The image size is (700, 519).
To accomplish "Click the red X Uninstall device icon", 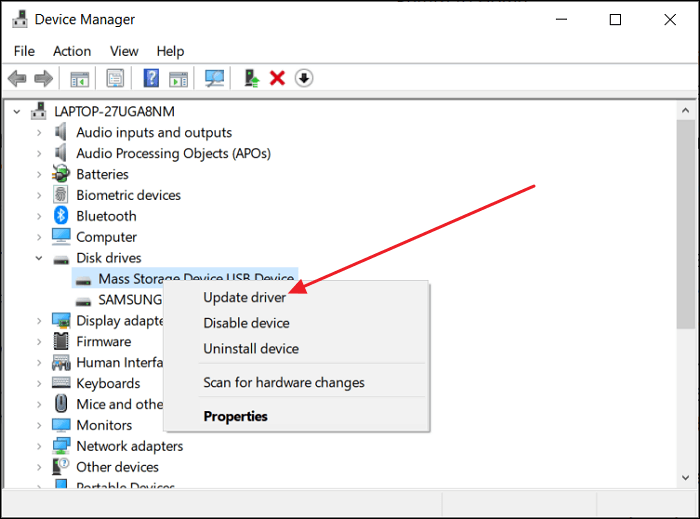I will point(278,78).
